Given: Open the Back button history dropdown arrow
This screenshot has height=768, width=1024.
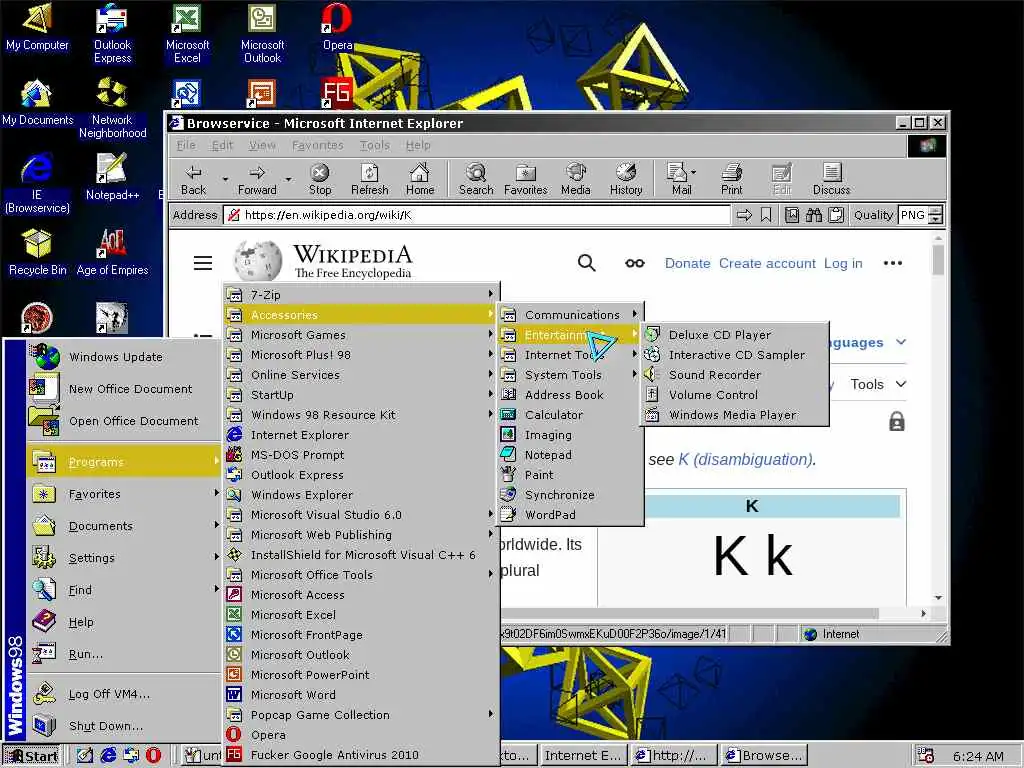Looking at the screenshot, I should (x=225, y=179).
